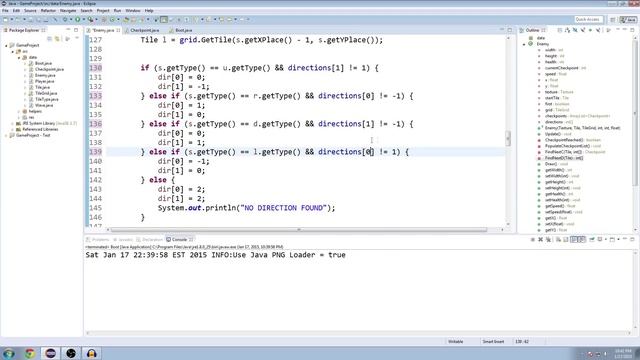
Task: Open the Javadoc tab
Action: tap(123, 240)
